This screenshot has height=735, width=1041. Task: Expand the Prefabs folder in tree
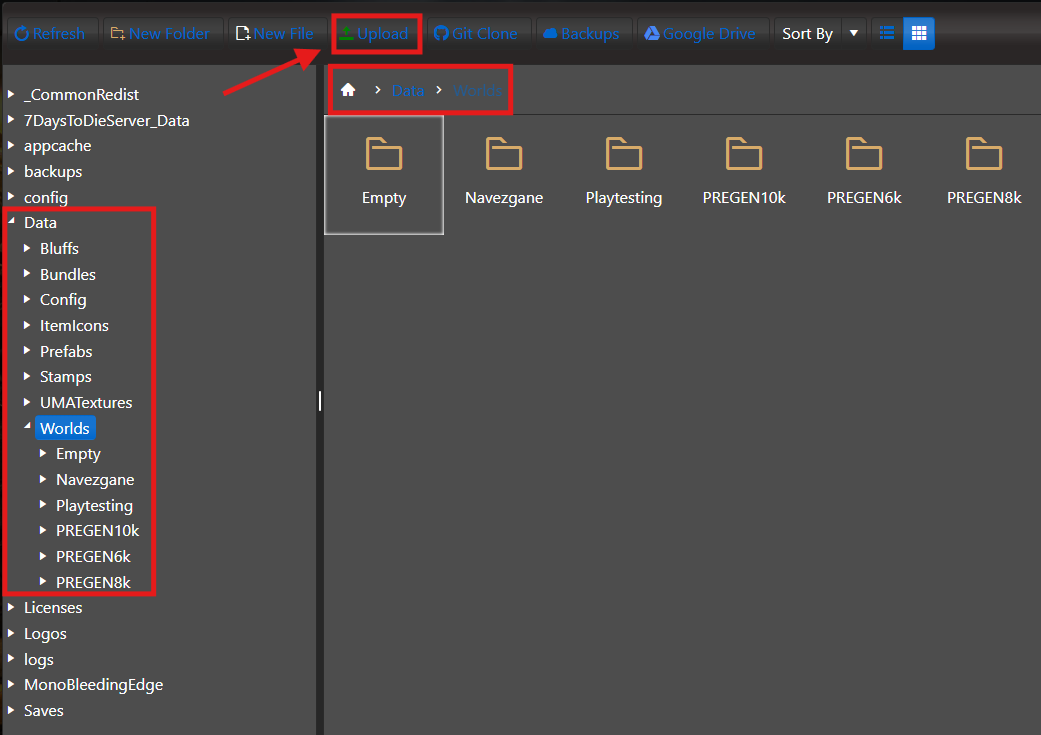(x=27, y=350)
